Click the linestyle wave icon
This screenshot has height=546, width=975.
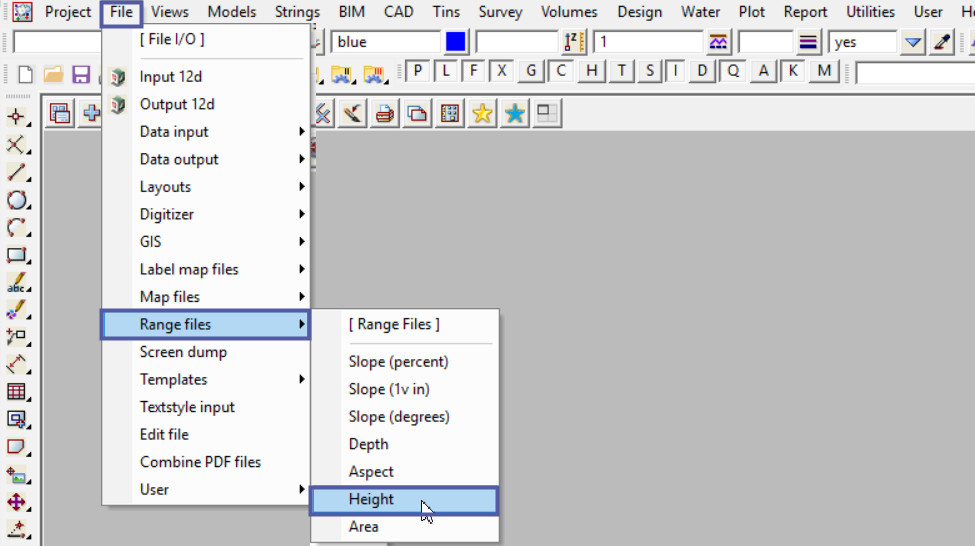pyautogui.click(x=718, y=42)
